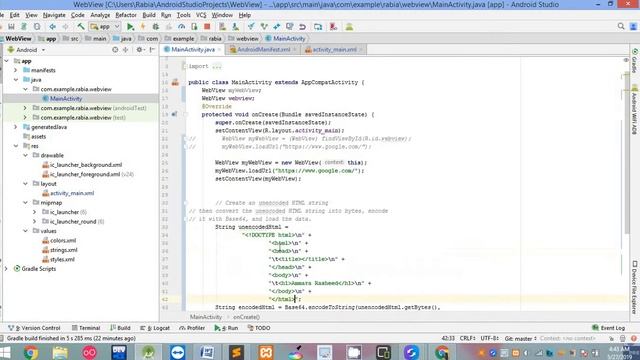
Task: Open the Version Control tool window
Action: pos(34,328)
